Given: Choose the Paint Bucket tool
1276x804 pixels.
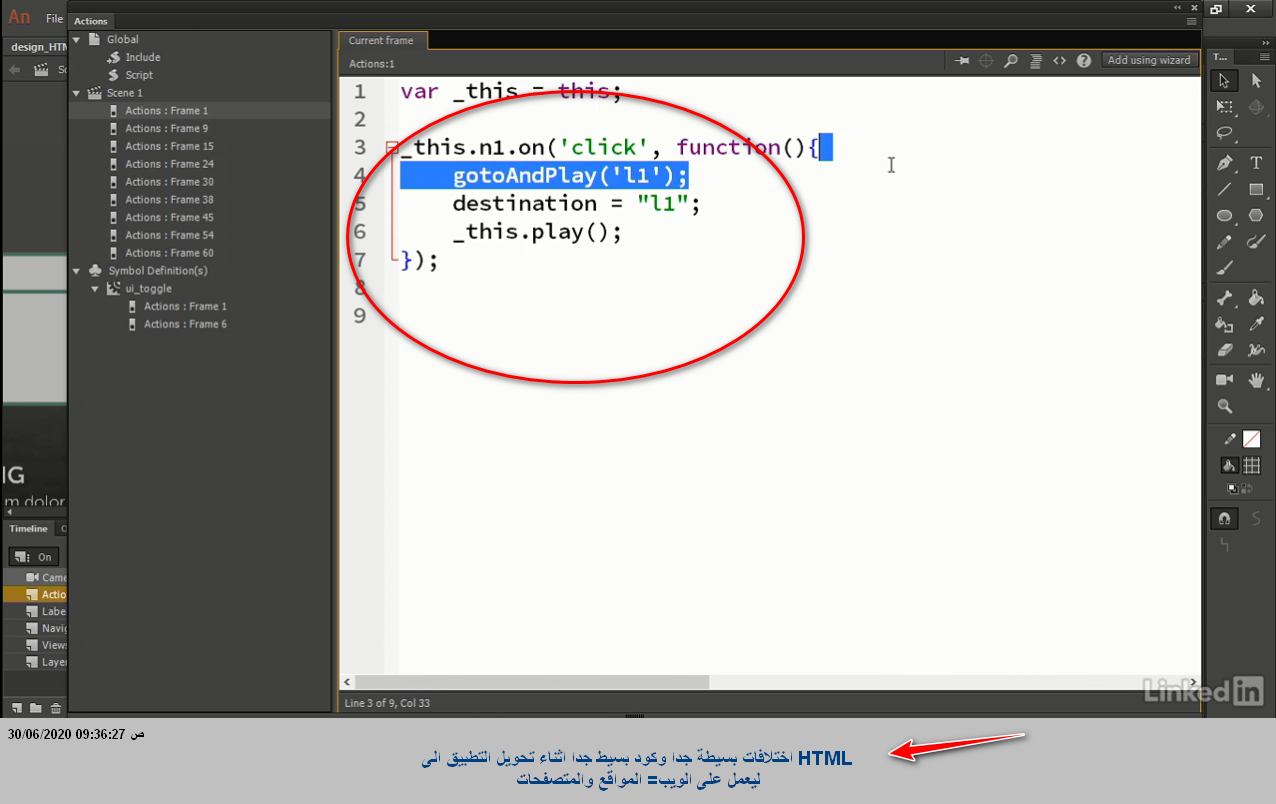Looking at the screenshot, I should [1256, 298].
